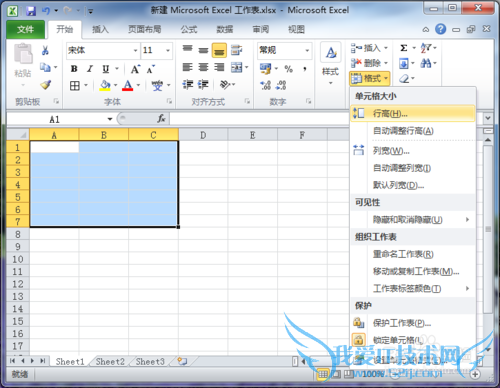Insert a new worksheet tab
This screenshot has width=500, height=388.
click(182, 361)
